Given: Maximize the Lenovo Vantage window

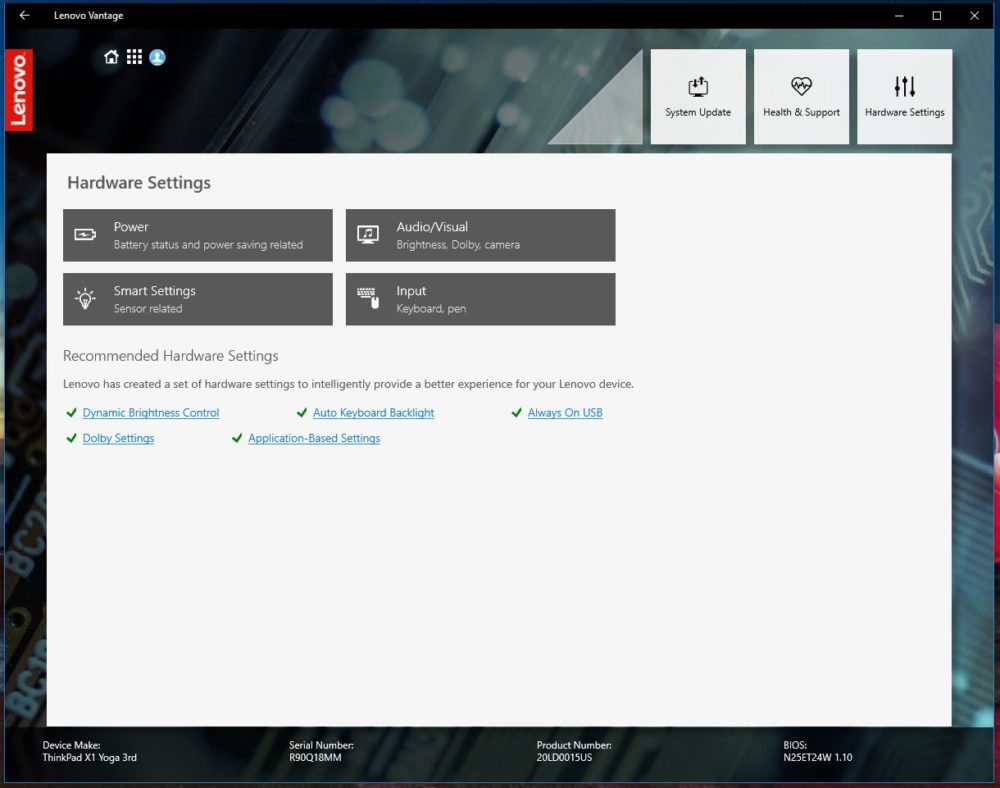Looking at the screenshot, I should (936, 15).
